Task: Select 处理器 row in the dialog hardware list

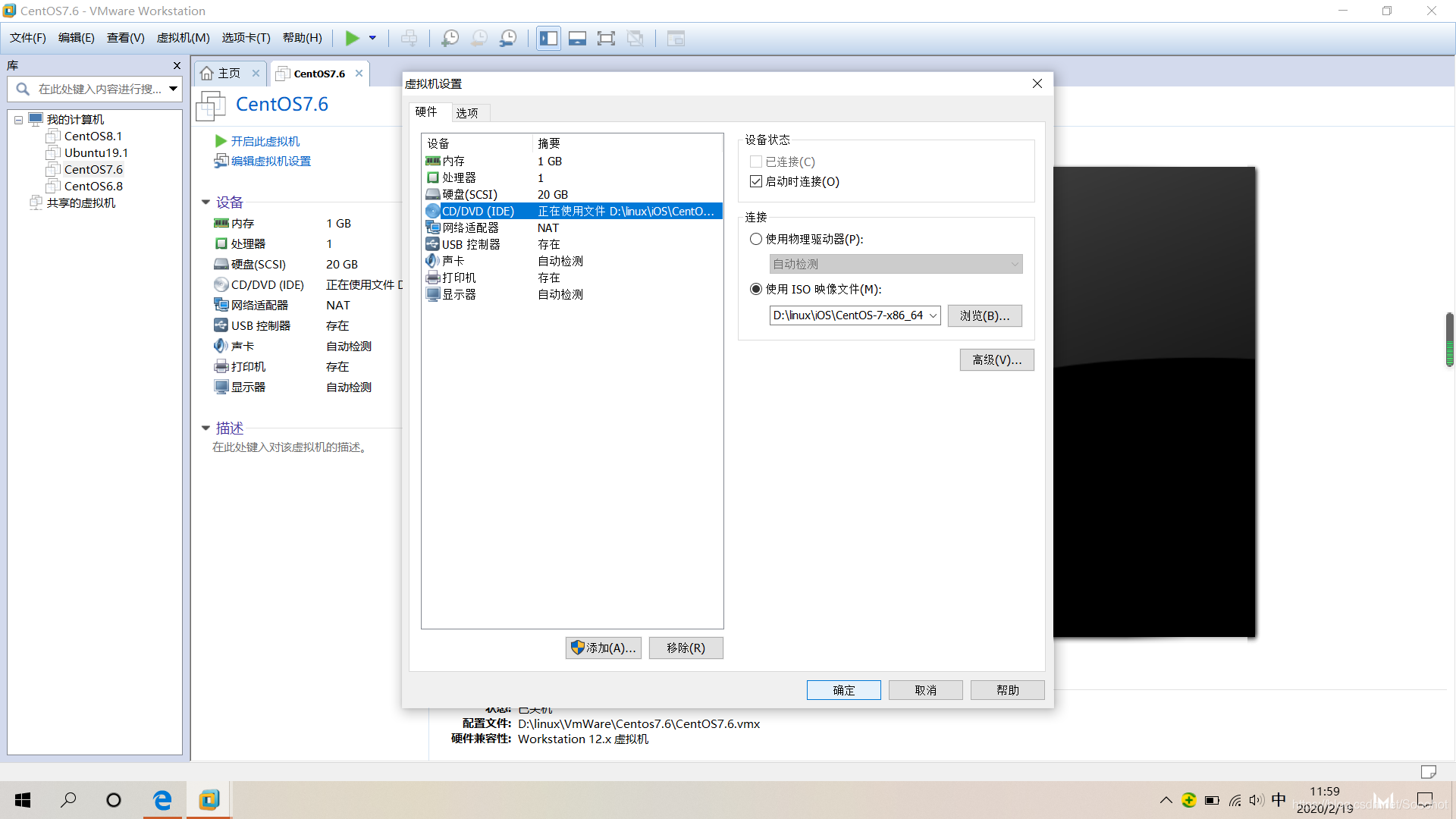Action: [573, 178]
